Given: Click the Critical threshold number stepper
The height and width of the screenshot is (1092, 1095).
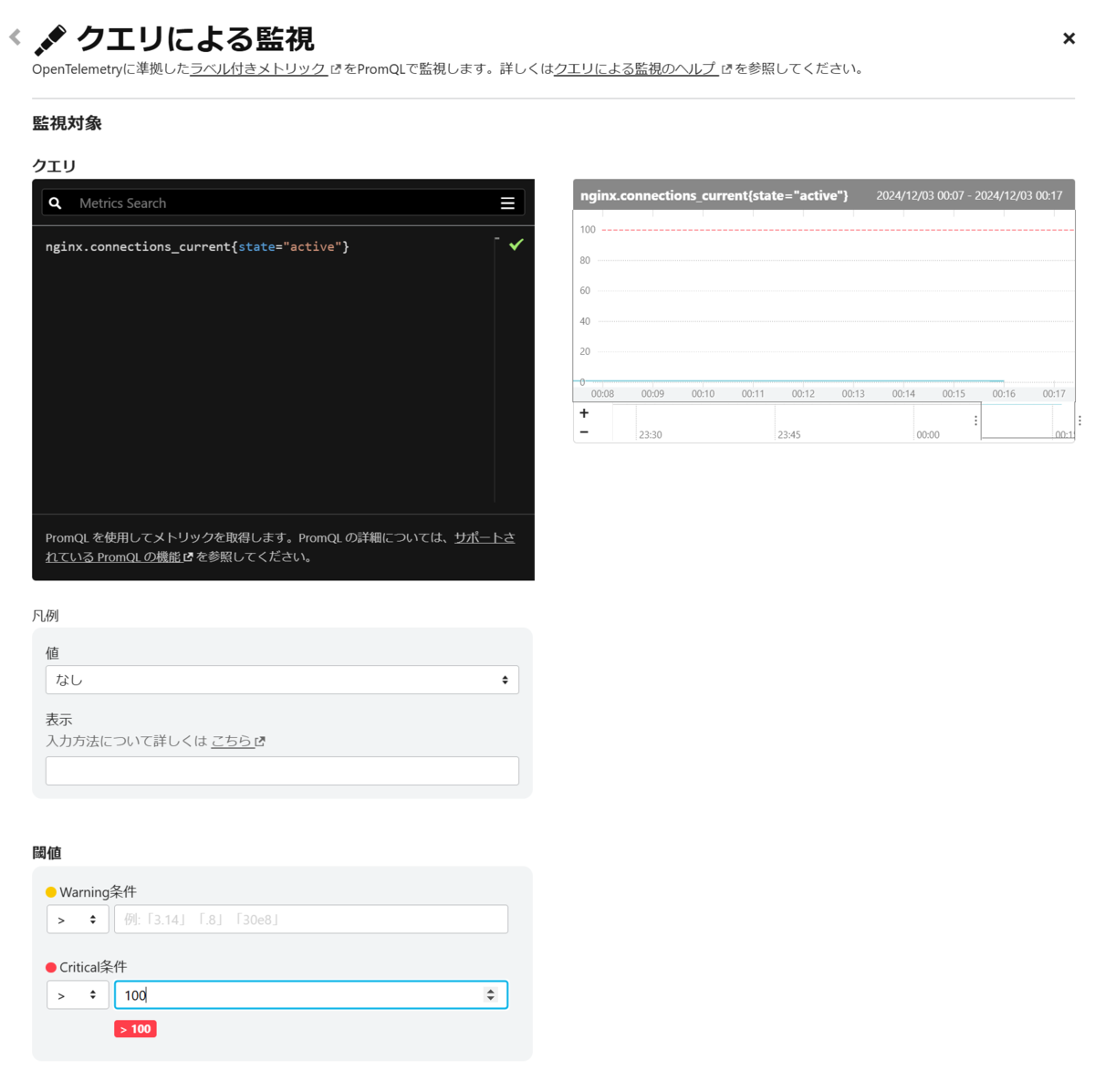Looking at the screenshot, I should pyautogui.click(x=491, y=995).
